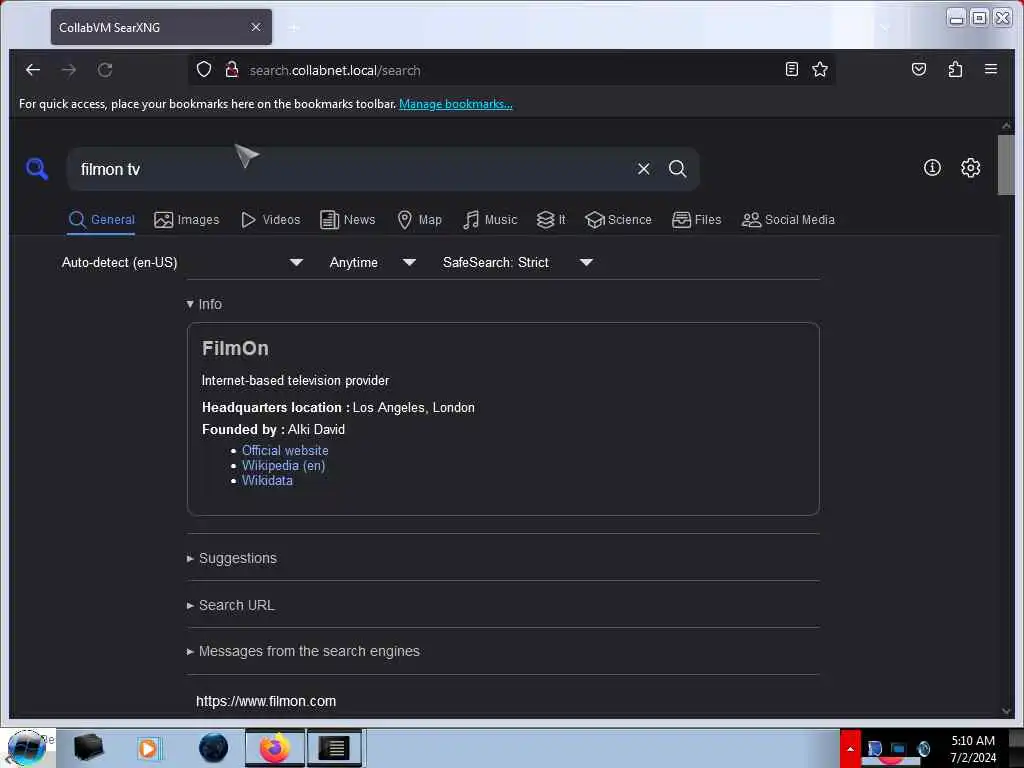Reload the page with the refresh icon

pos(105,70)
